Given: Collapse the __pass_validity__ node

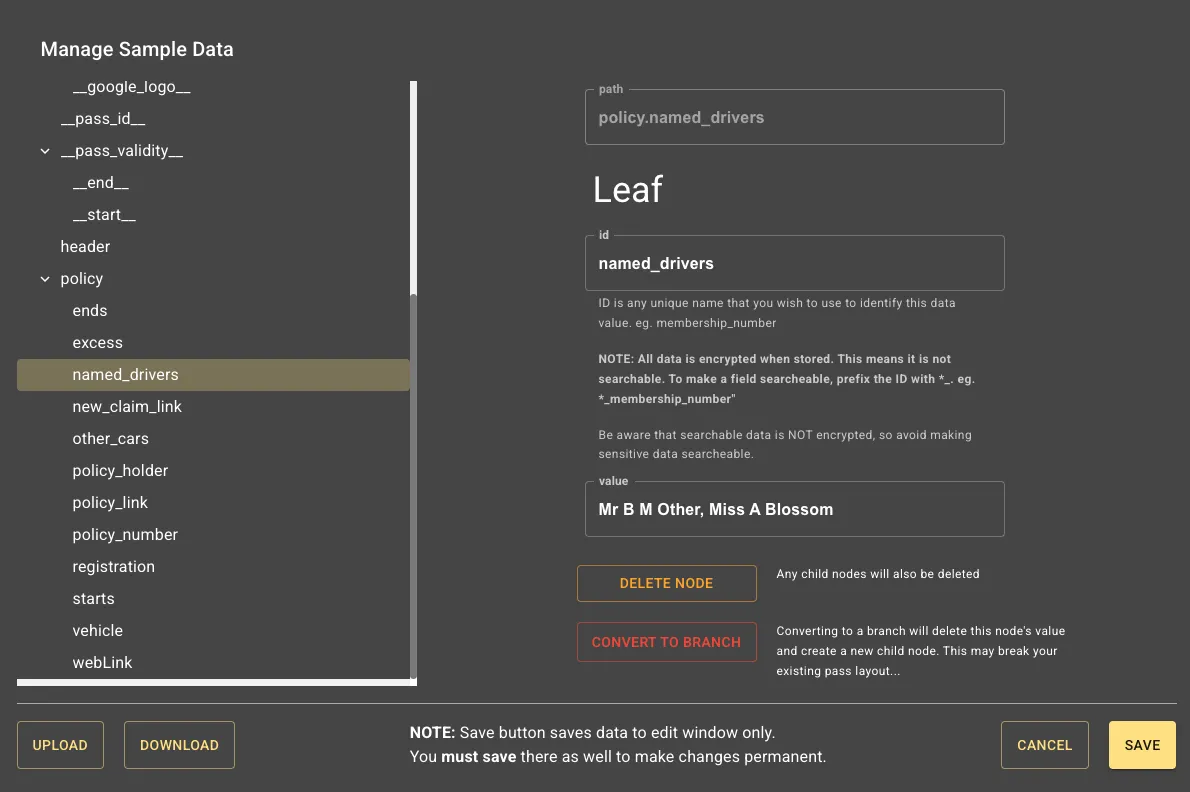Looking at the screenshot, I should click(x=44, y=150).
